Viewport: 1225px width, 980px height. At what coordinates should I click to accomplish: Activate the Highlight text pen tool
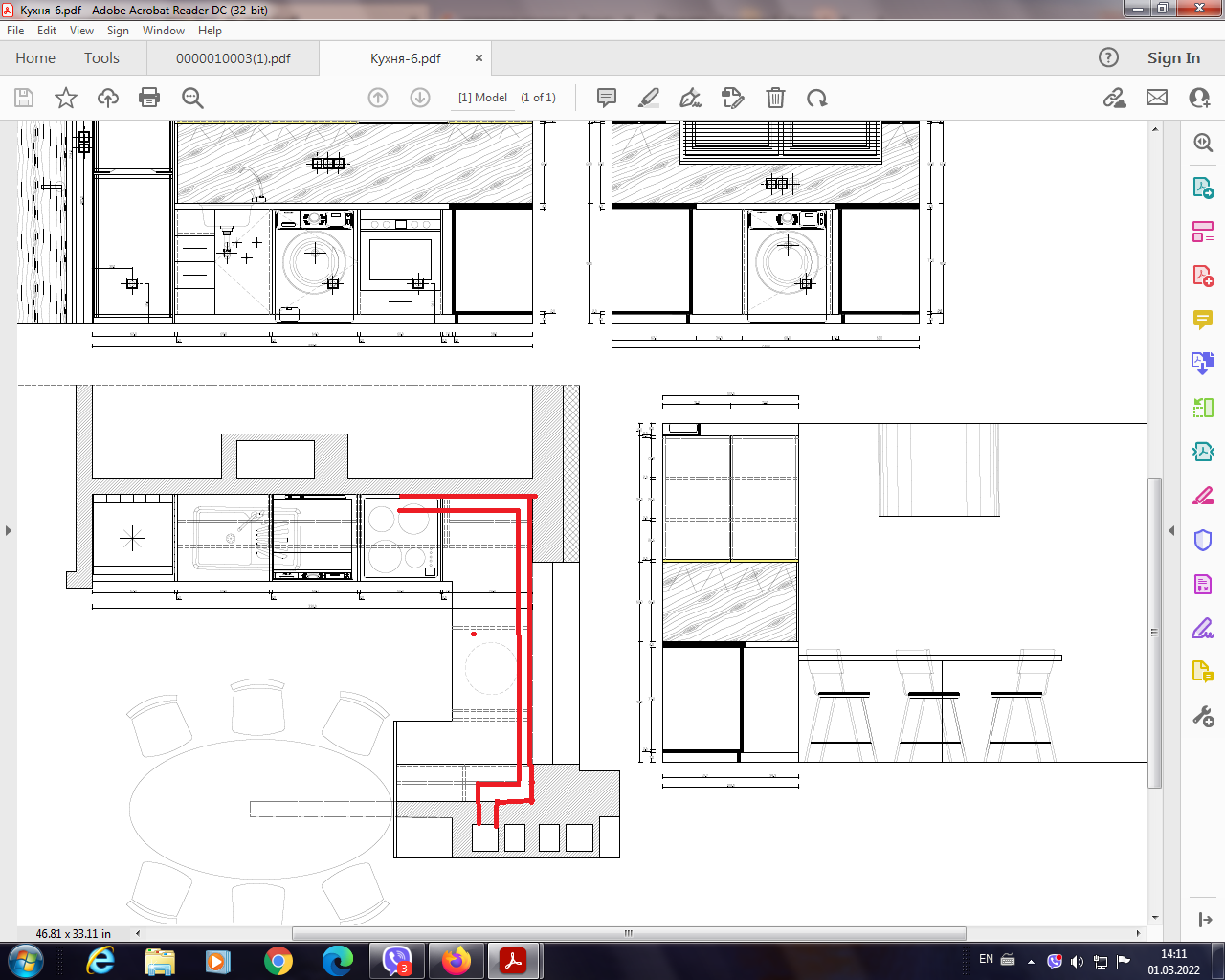[649, 98]
